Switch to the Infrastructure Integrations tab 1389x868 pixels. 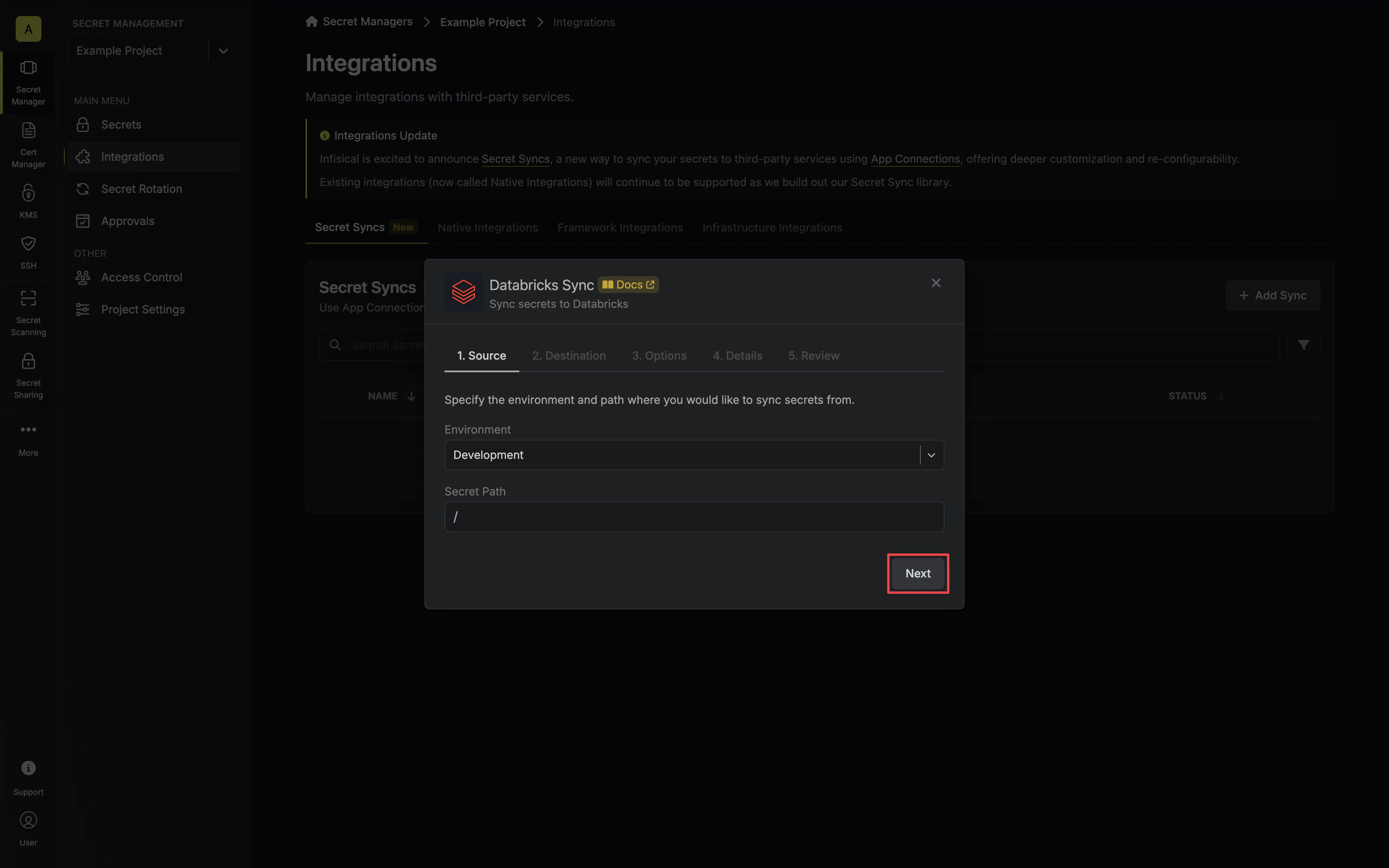click(772, 227)
